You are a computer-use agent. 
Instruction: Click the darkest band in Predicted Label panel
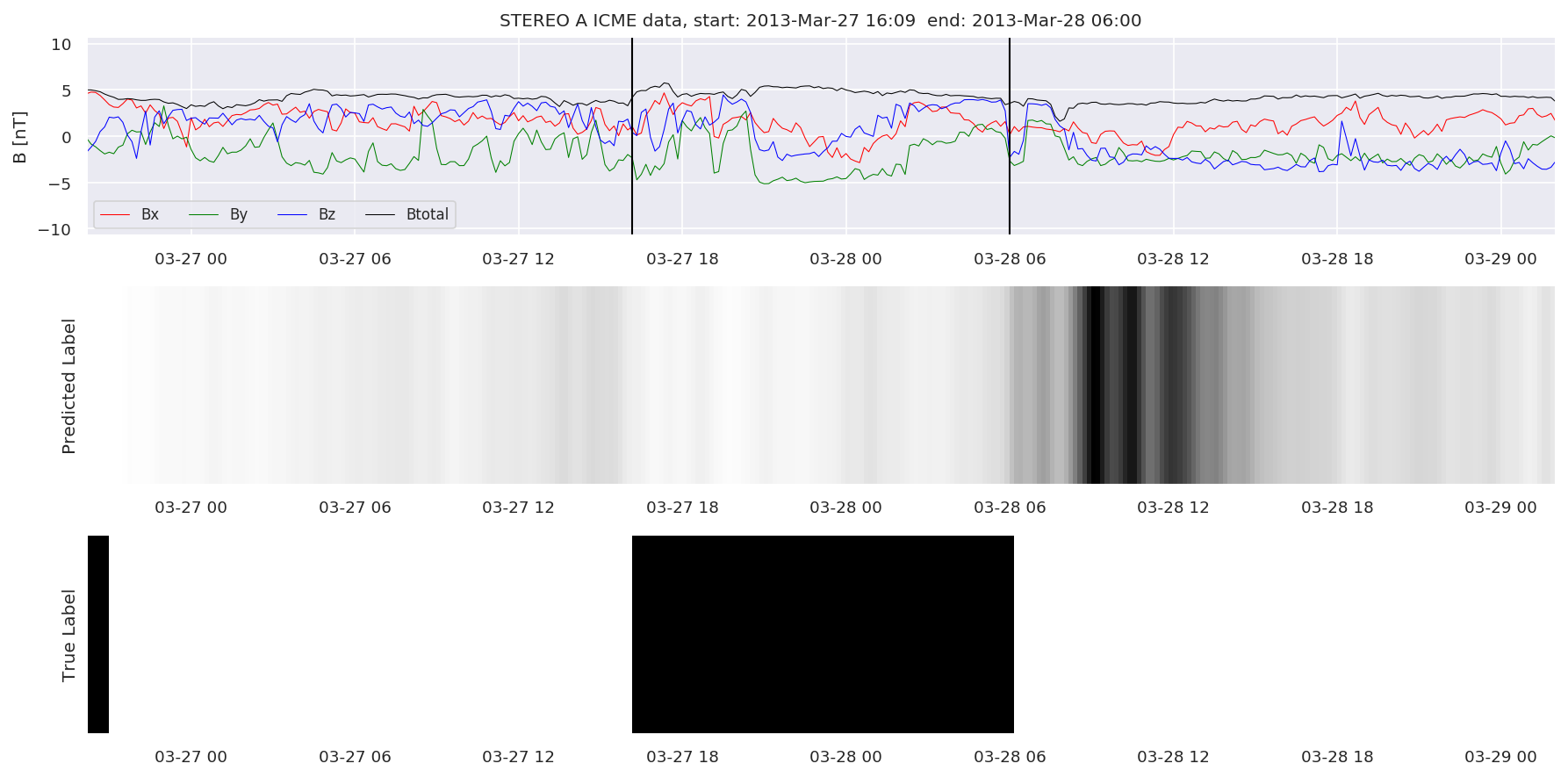click(x=1095, y=385)
